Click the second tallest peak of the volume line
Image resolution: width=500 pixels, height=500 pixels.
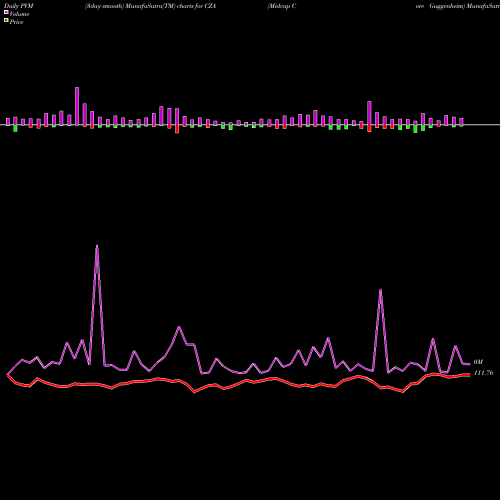tap(380, 290)
